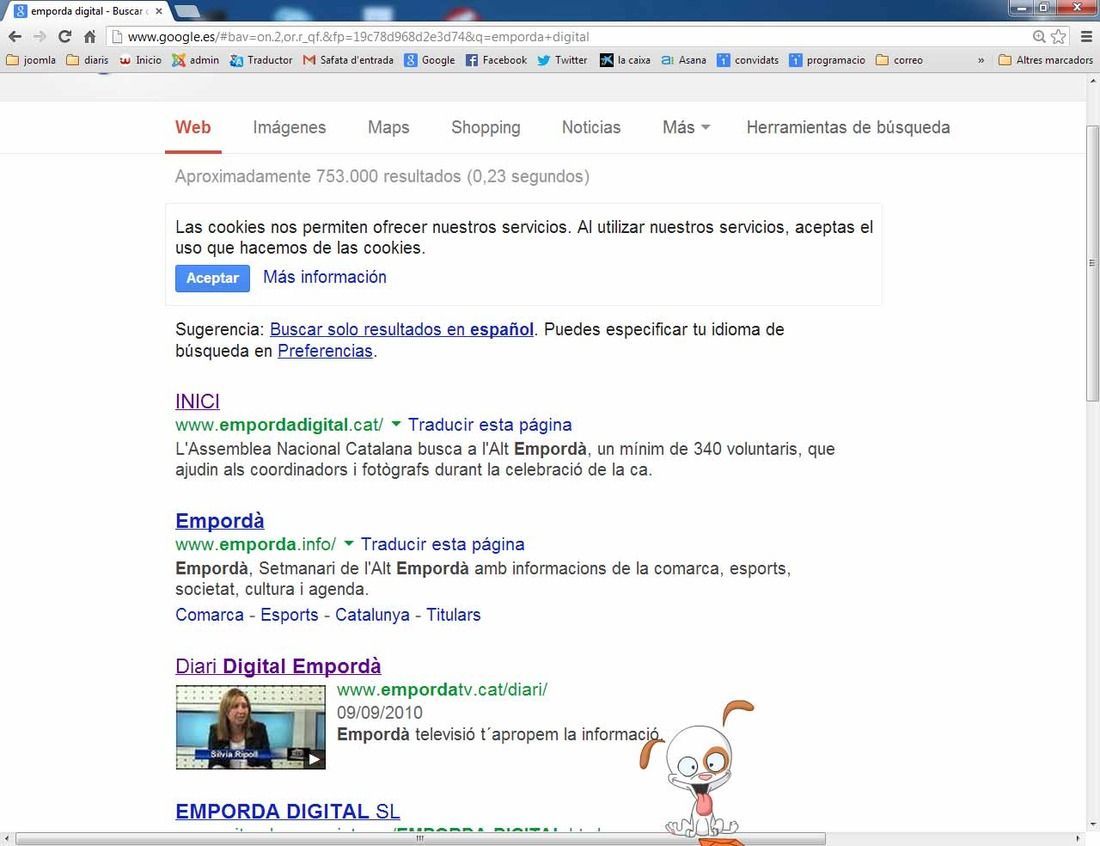Open the Altres marcadors folder
The image size is (1100, 846).
pyautogui.click(x=1046, y=60)
